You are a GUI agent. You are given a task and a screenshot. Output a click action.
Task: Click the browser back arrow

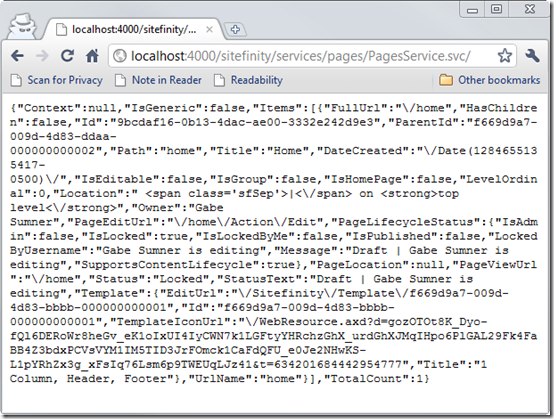pos(17,56)
